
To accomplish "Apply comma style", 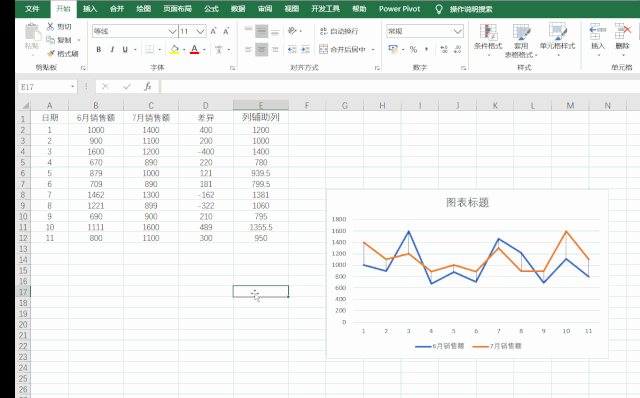I will click(427, 49).
